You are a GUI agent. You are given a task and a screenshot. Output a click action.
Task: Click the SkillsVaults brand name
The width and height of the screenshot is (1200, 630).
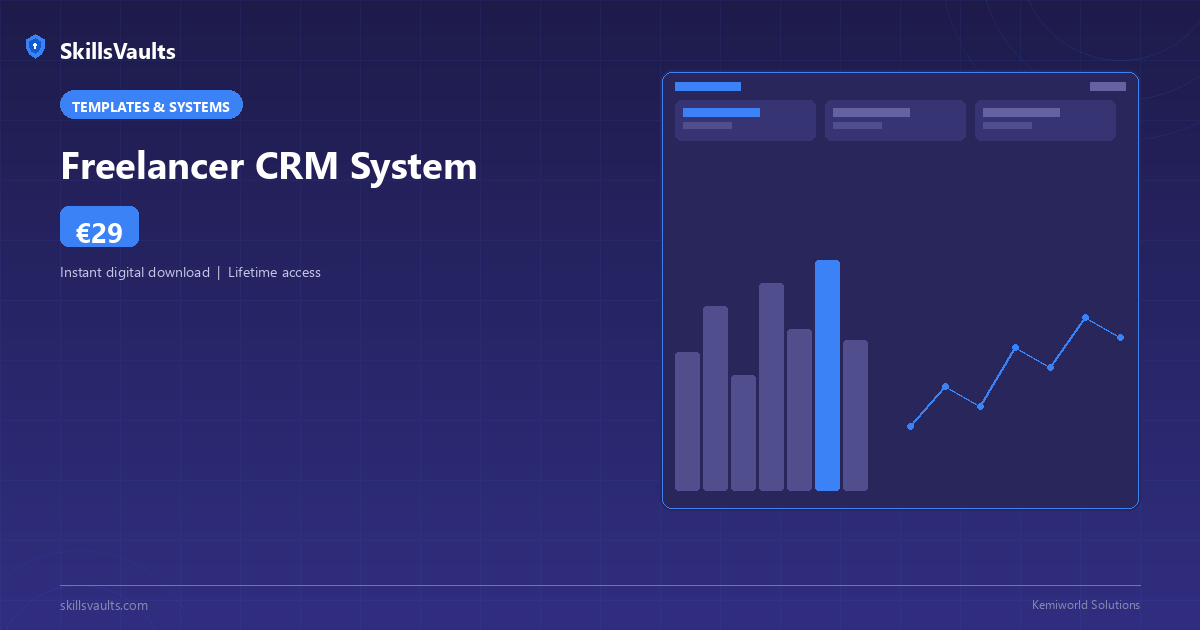point(118,52)
